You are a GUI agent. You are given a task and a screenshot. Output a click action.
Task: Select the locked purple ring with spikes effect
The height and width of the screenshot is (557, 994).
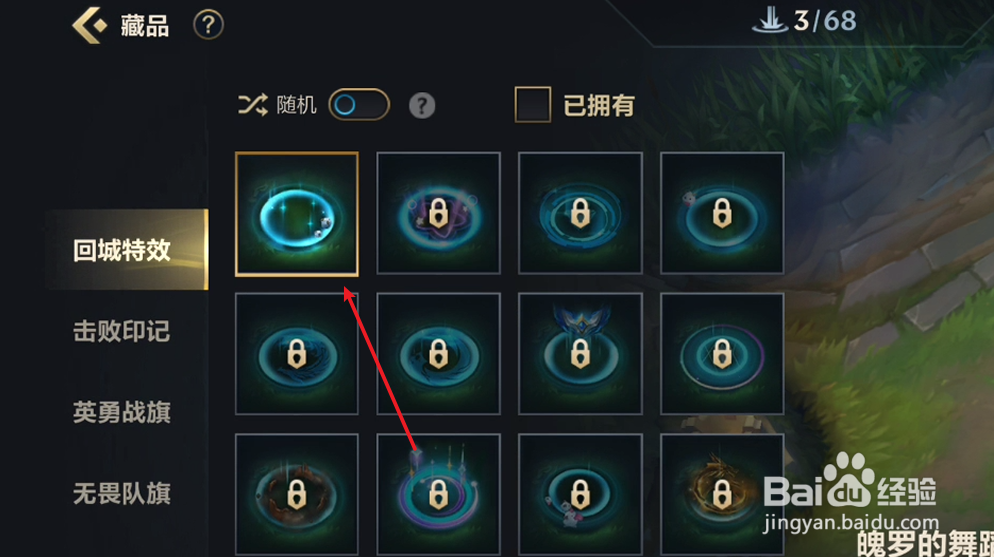[x=439, y=495]
